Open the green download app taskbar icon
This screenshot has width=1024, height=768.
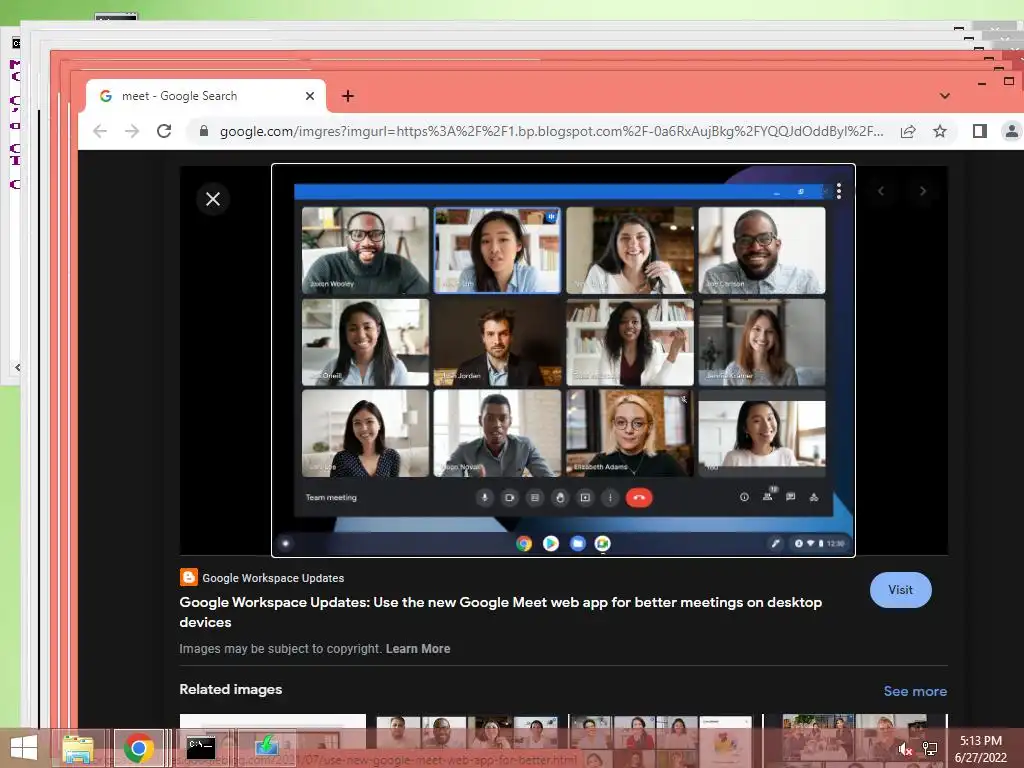266,748
